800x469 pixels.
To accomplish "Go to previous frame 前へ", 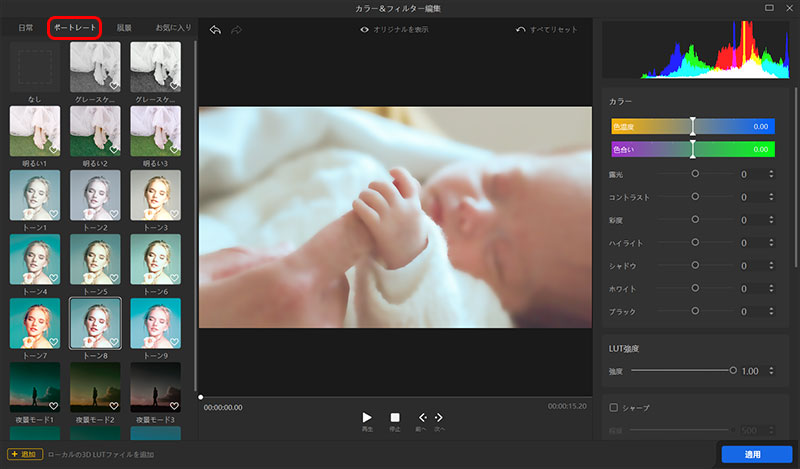I will click(422, 417).
